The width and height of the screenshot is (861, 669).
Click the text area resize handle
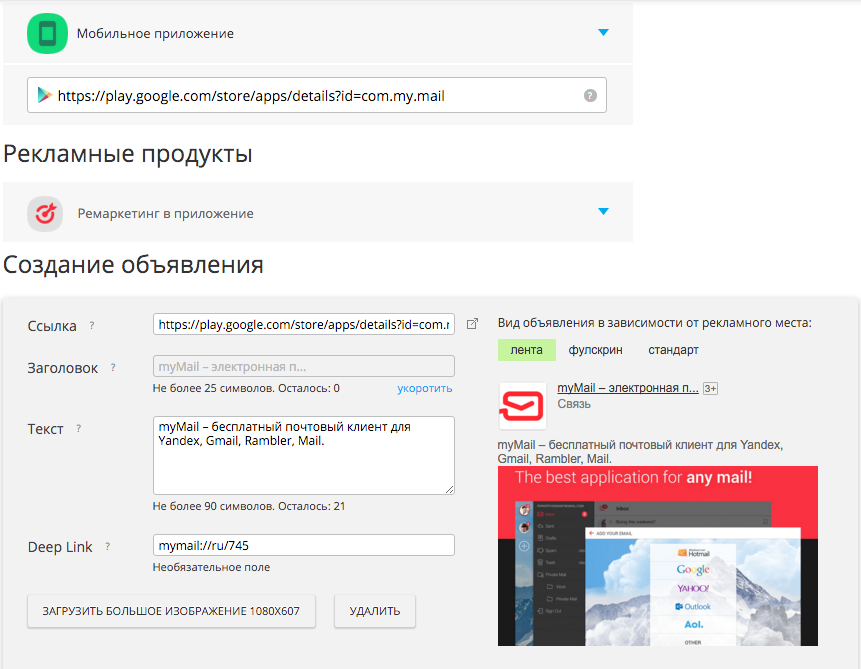[450, 489]
